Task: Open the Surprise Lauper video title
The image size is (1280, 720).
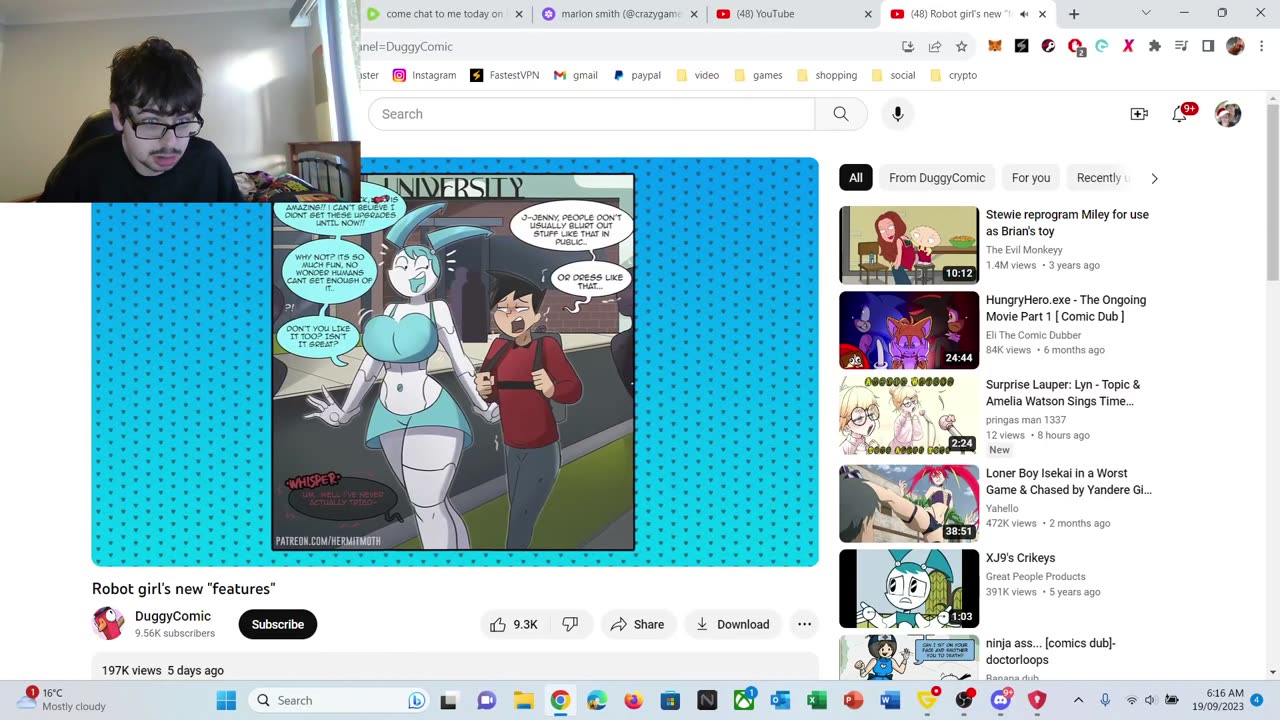Action: [x=1063, y=393]
